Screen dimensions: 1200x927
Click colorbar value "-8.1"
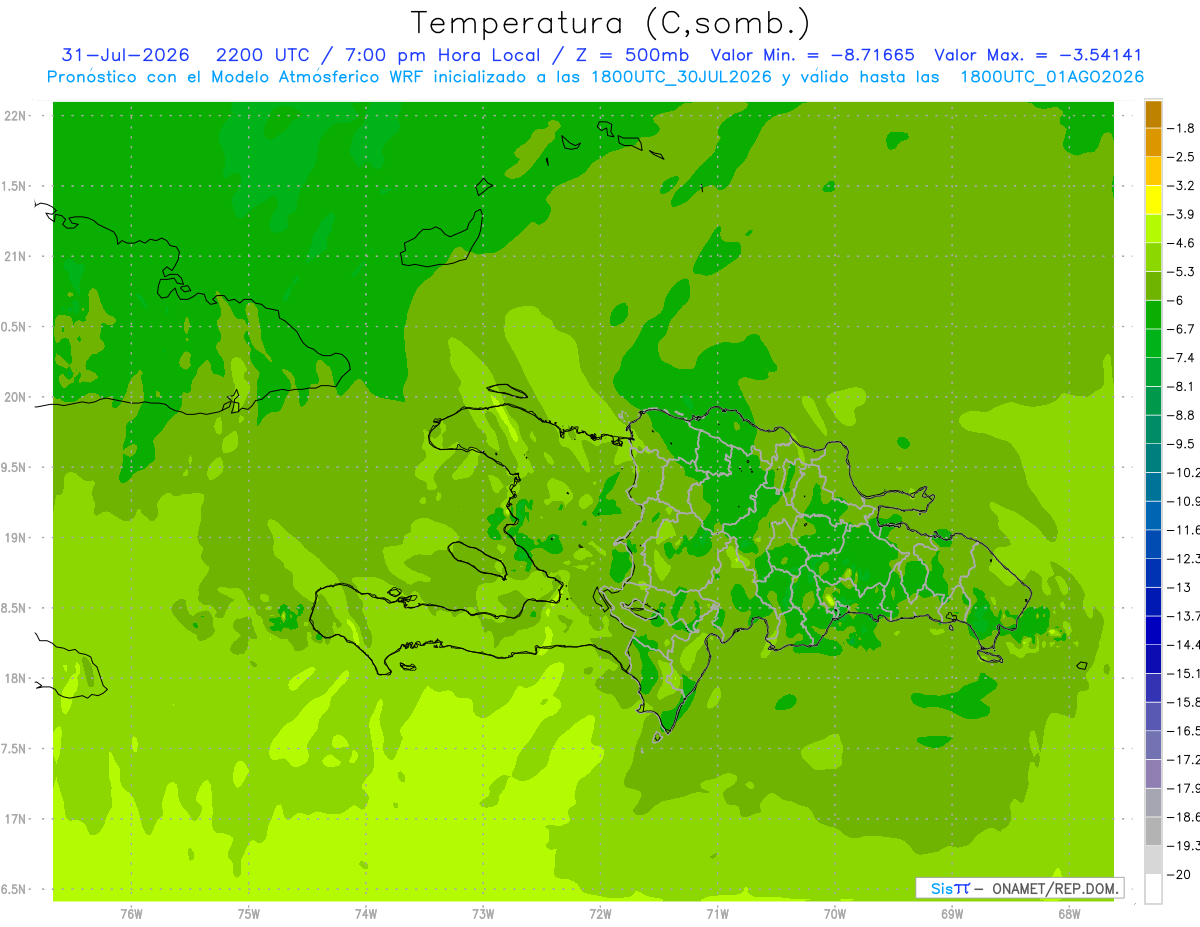(x=1181, y=386)
